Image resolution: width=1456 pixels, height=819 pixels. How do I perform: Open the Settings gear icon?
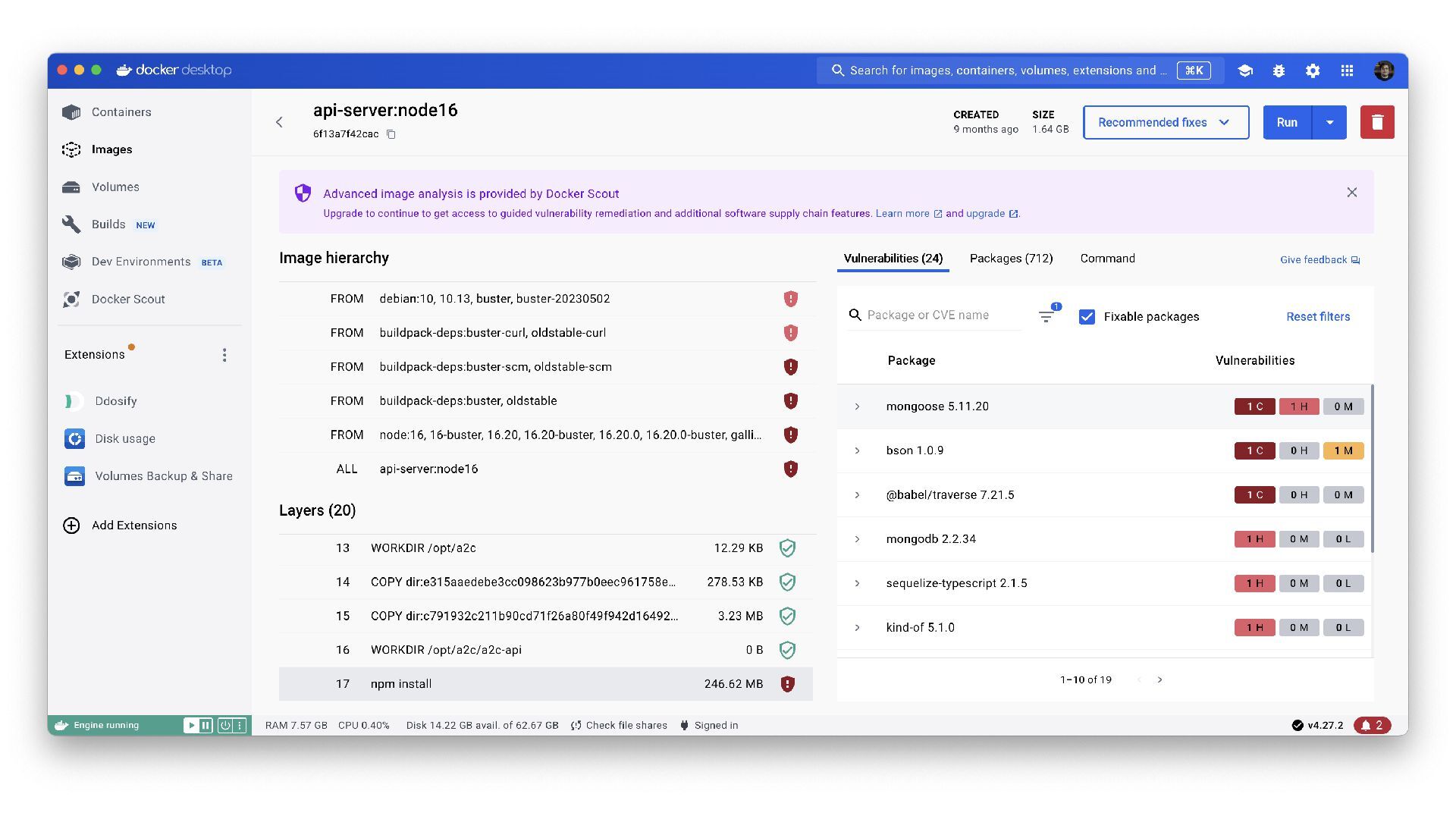pyautogui.click(x=1313, y=71)
